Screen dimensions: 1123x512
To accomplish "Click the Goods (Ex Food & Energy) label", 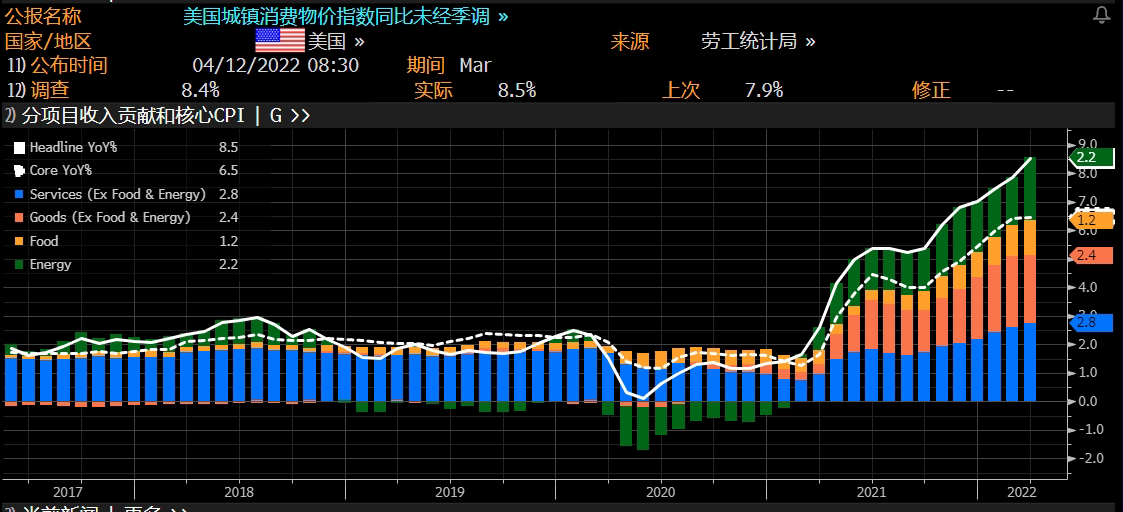I will pos(110,218).
